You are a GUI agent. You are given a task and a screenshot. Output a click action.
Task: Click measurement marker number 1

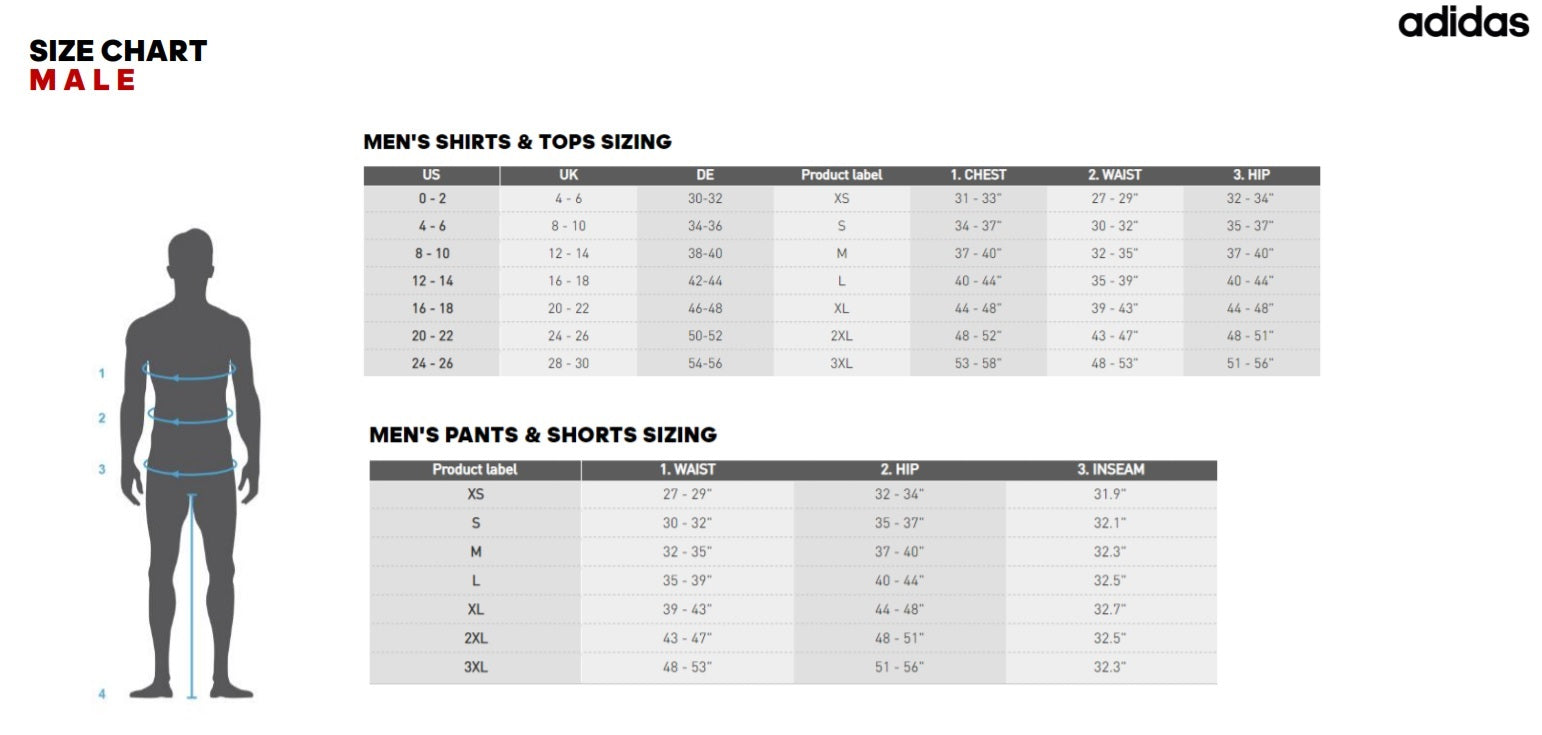coord(101,374)
